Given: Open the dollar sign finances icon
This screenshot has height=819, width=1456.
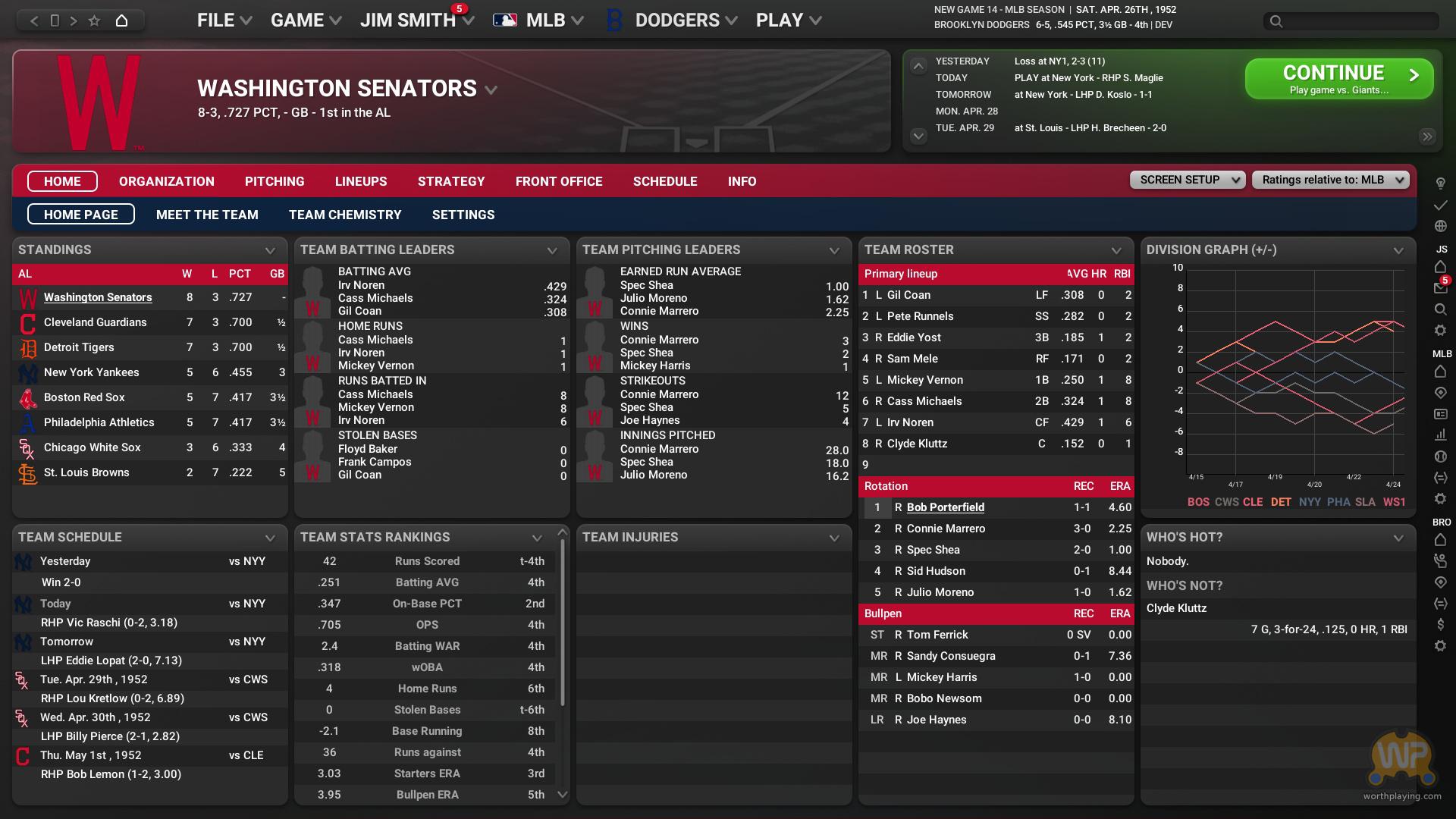Looking at the screenshot, I should click(x=1440, y=624).
